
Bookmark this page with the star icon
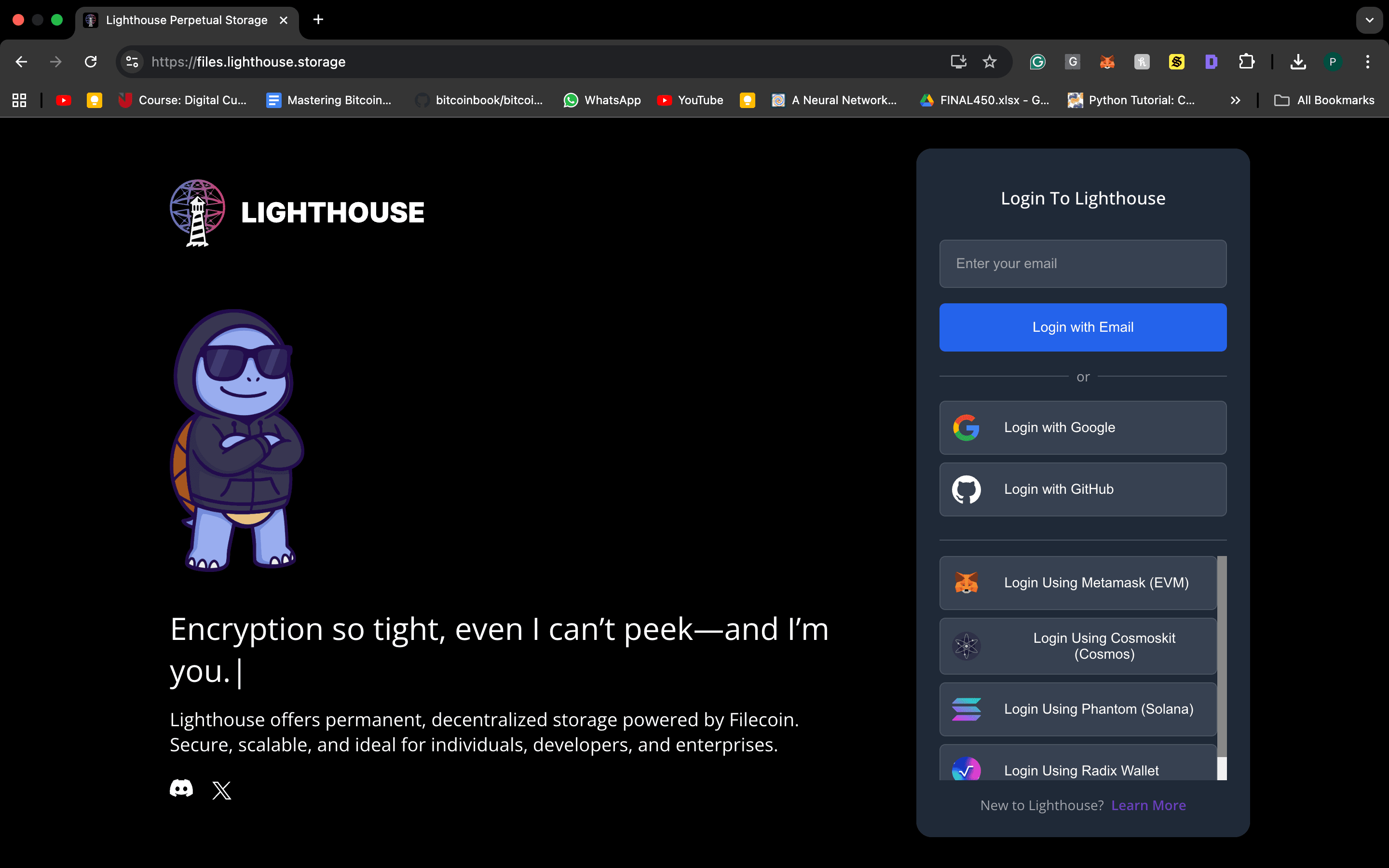coord(990,62)
